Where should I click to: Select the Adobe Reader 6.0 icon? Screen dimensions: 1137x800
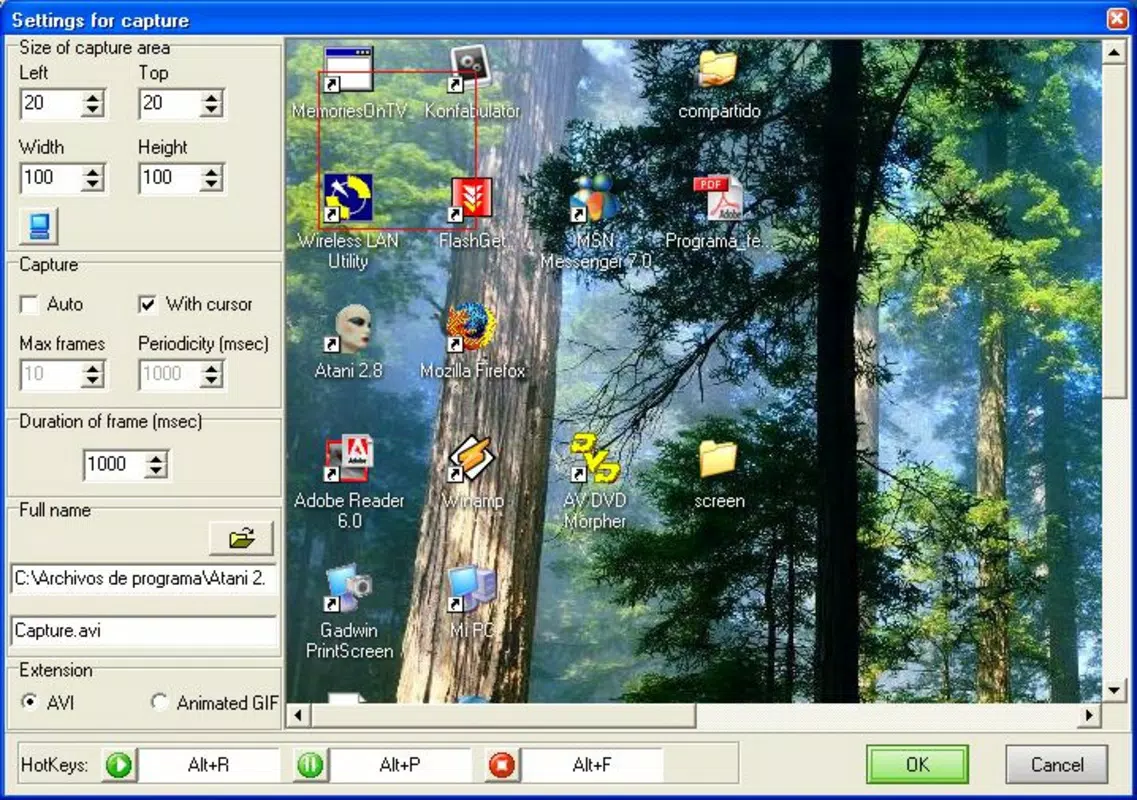pyautogui.click(x=349, y=459)
